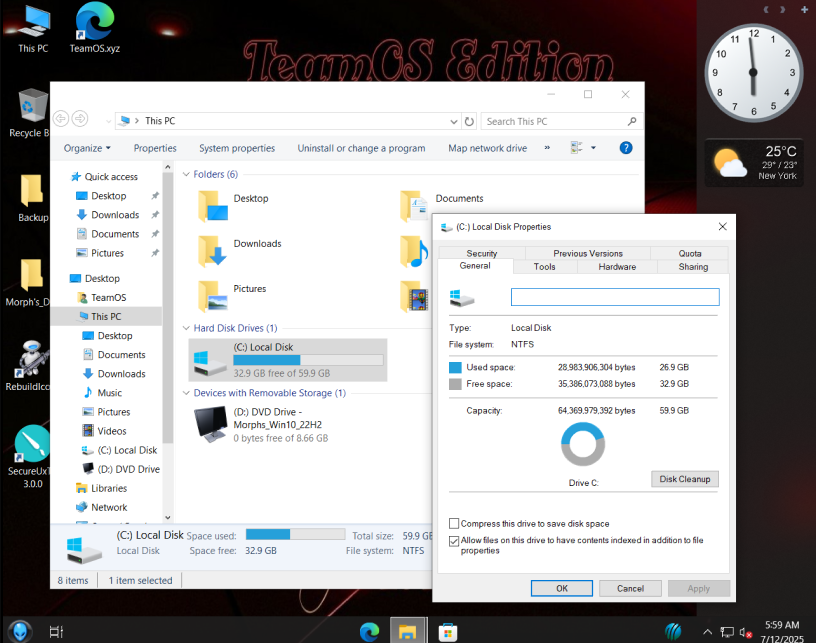Screen dimensions: 816x643
Task: Switch to the Security tab
Action: tap(482, 253)
